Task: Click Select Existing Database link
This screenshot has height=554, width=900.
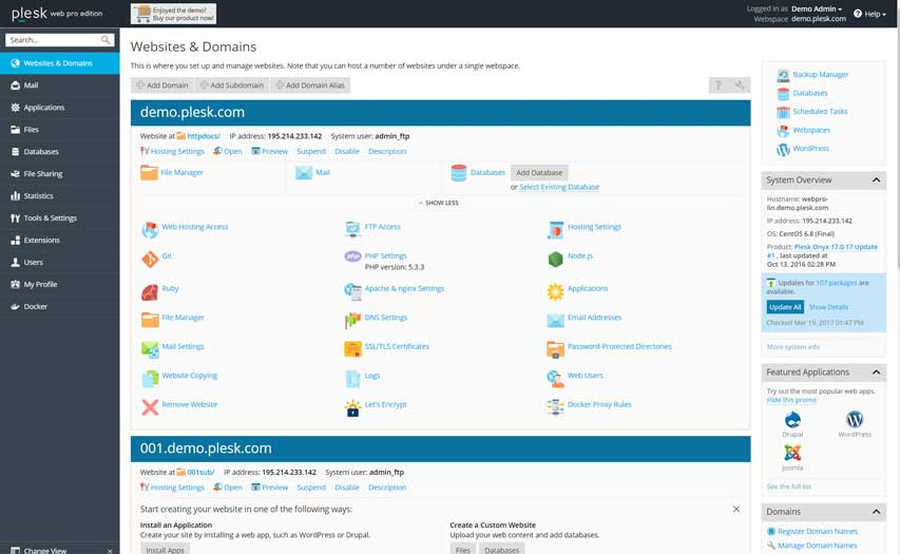Action: click(559, 187)
